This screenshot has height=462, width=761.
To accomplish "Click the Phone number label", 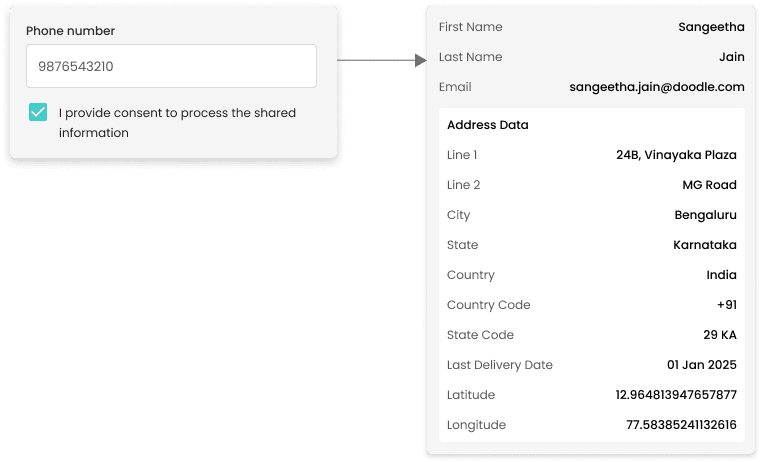I will click(x=70, y=31).
